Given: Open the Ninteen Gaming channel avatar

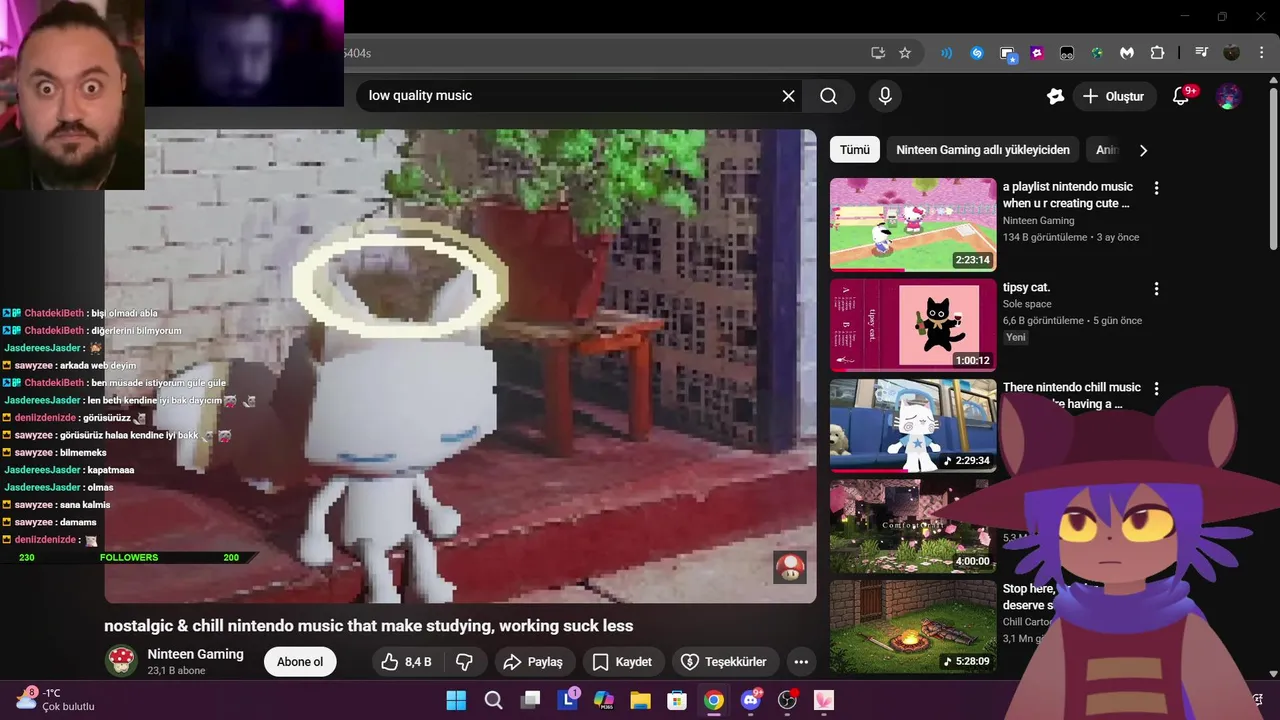Looking at the screenshot, I should (121, 661).
